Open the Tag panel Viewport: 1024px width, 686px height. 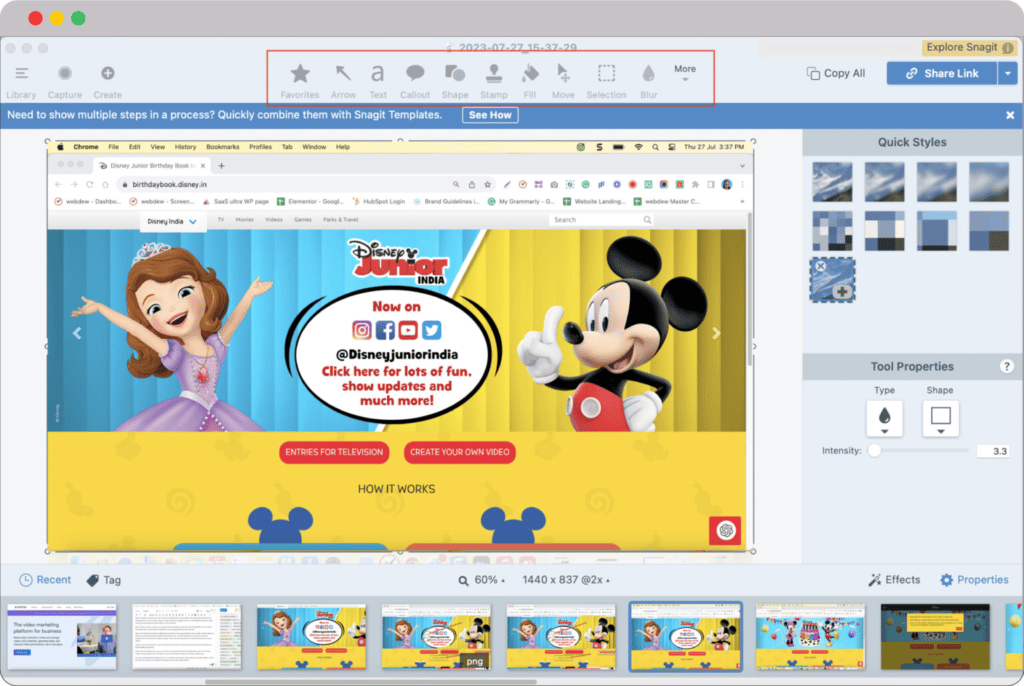[103, 580]
